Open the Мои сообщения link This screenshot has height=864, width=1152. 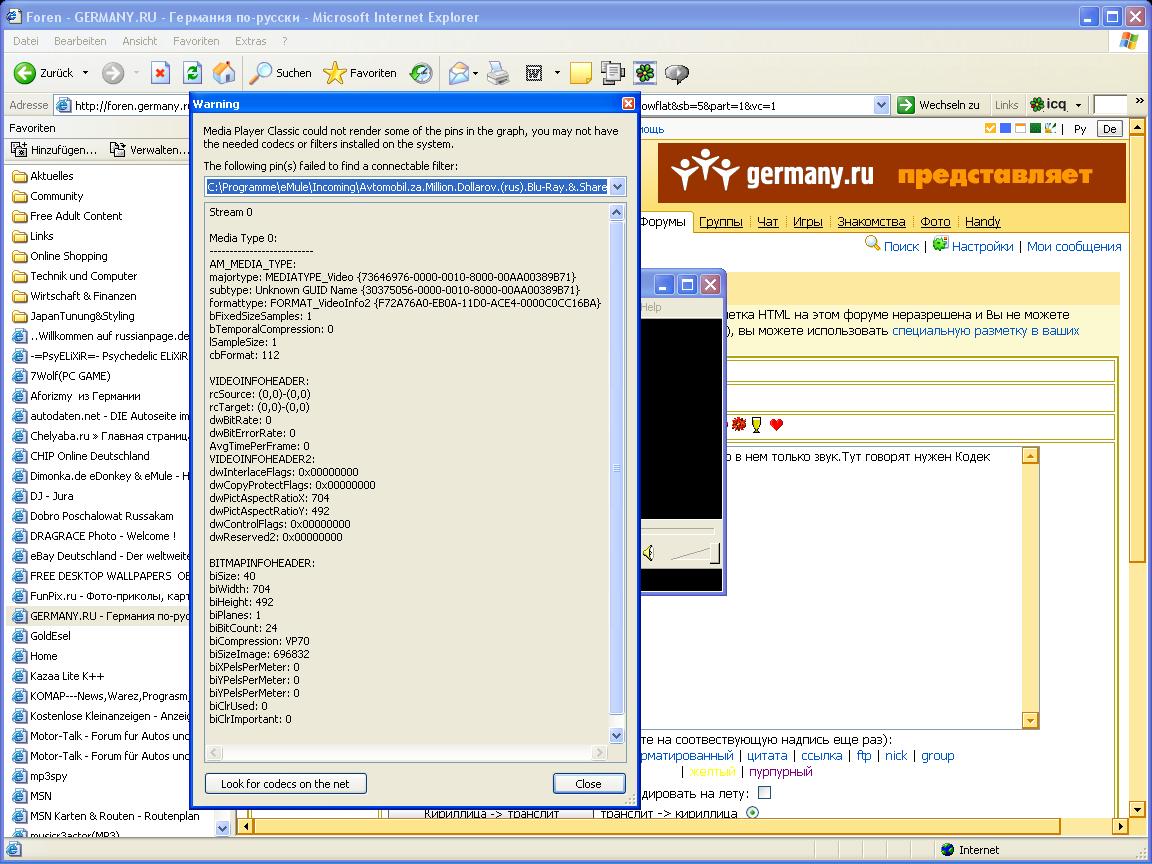point(1074,247)
